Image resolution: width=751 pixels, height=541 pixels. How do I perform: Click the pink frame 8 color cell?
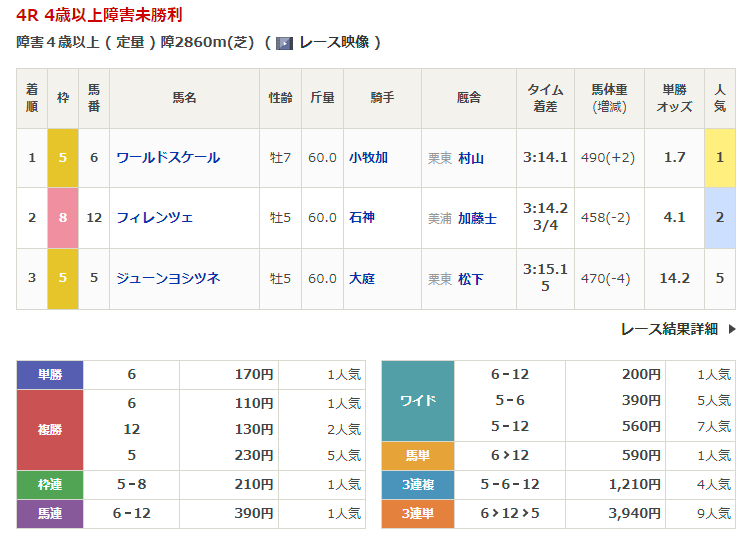(62, 217)
